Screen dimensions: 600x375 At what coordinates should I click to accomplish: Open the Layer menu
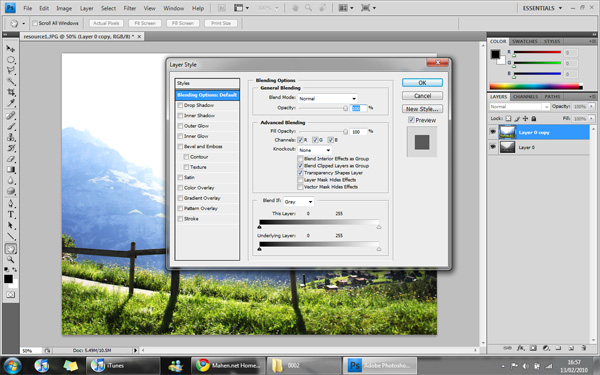[86, 8]
